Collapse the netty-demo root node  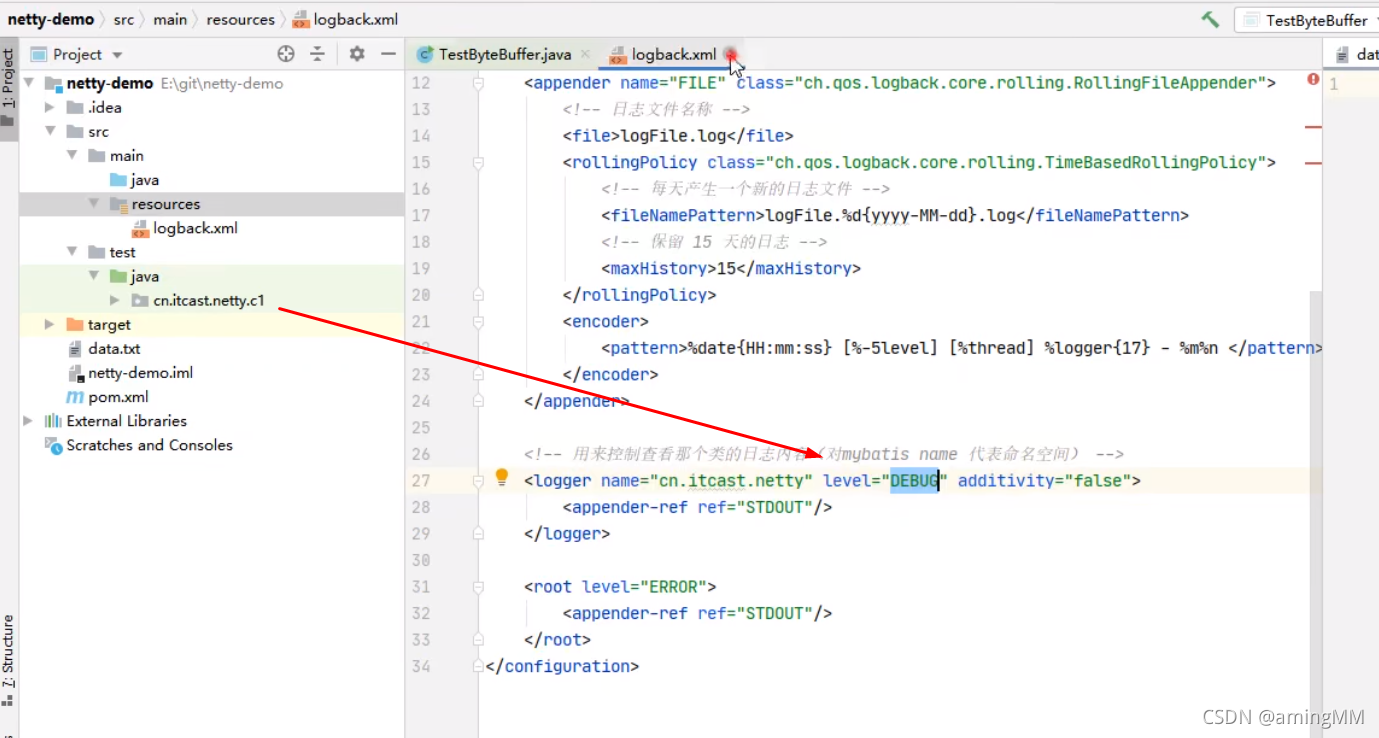28,83
